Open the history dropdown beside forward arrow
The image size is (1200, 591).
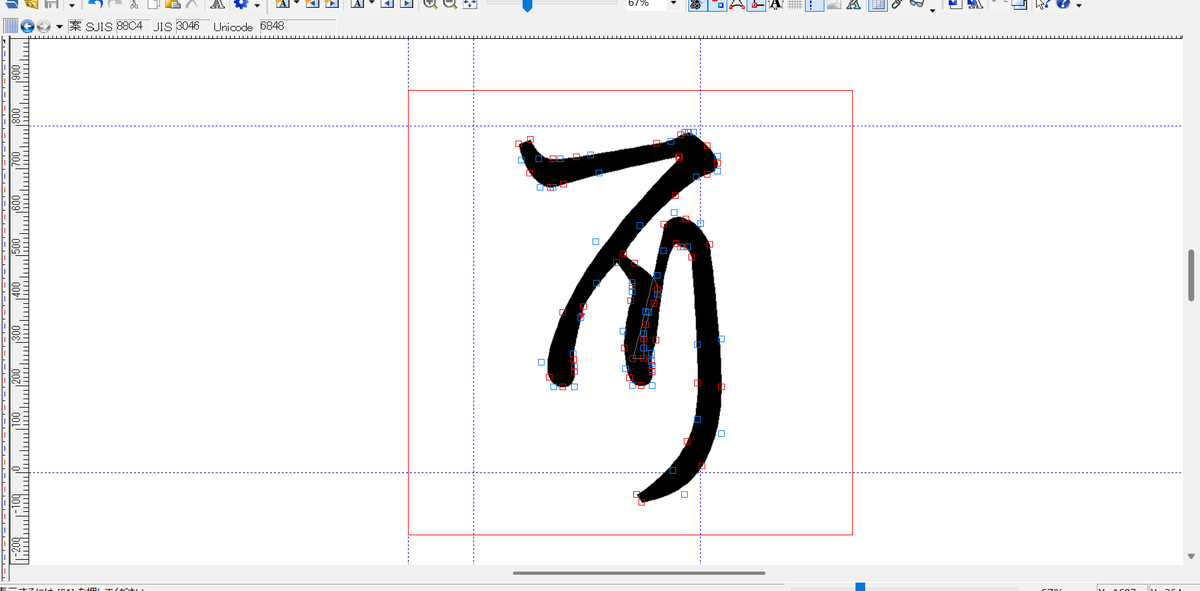(x=60, y=25)
